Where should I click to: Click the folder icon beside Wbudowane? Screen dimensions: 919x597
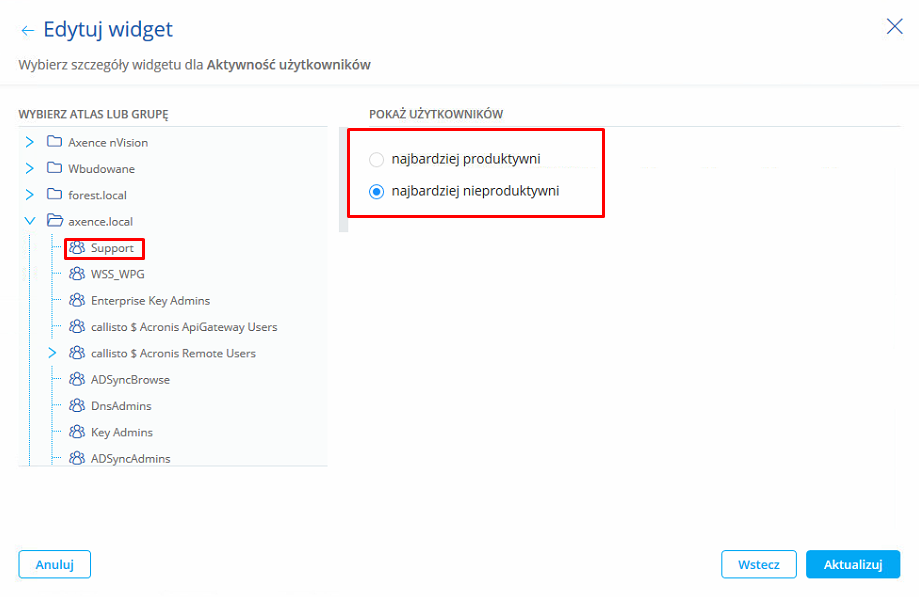tap(55, 169)
